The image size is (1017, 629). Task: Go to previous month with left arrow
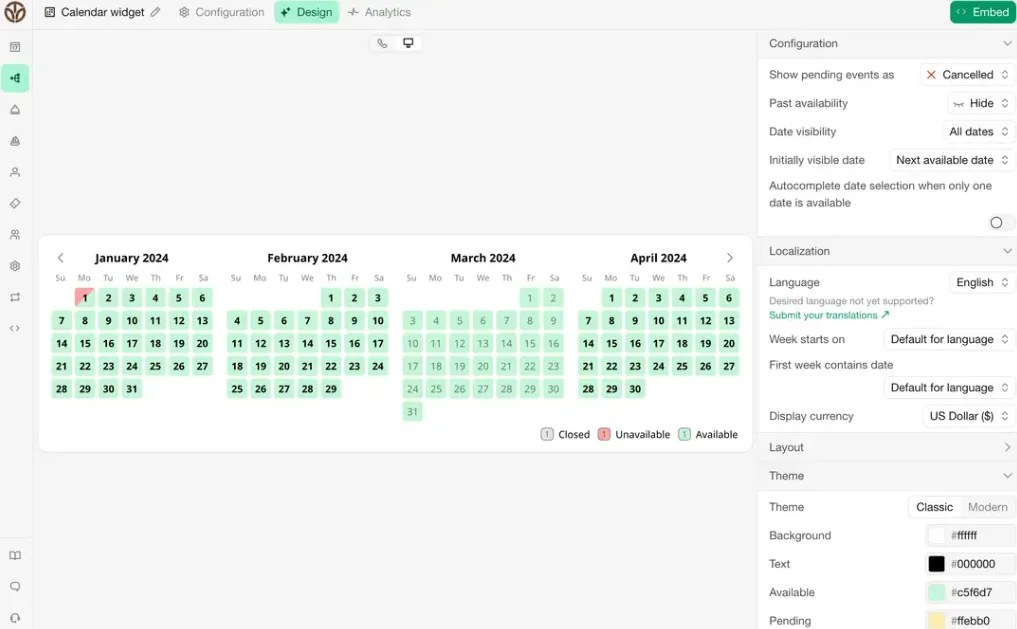(60, 258)
